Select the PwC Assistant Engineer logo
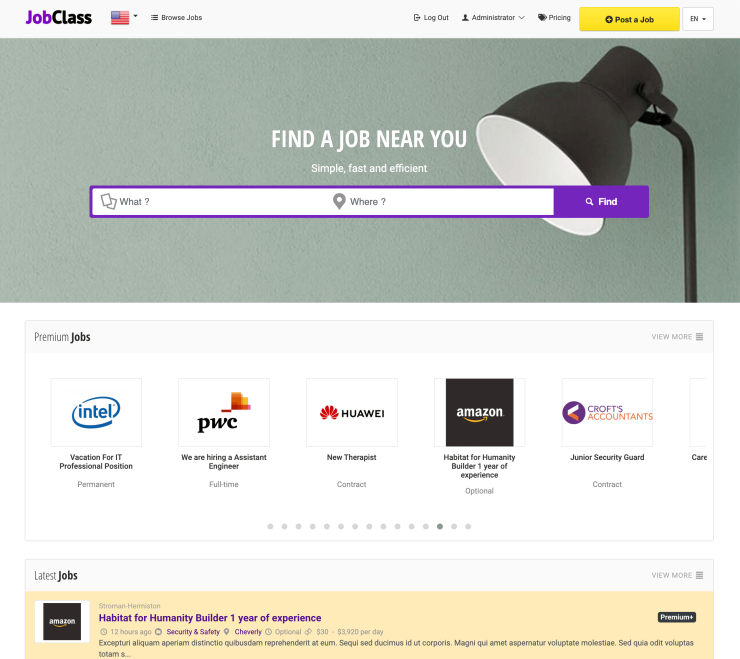This screenshot has height=659, width=740. [x=224, y=412]
